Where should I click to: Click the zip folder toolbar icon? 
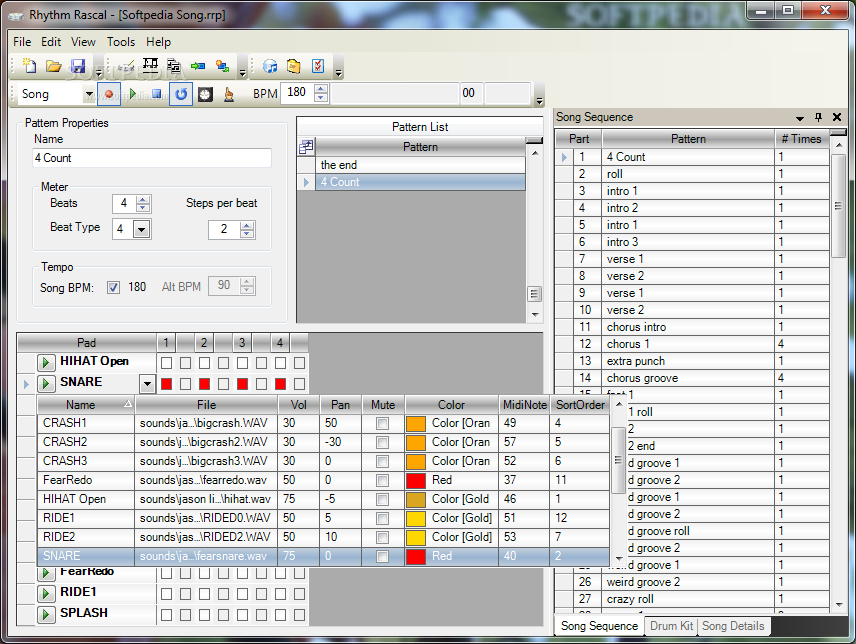[294, 66]
